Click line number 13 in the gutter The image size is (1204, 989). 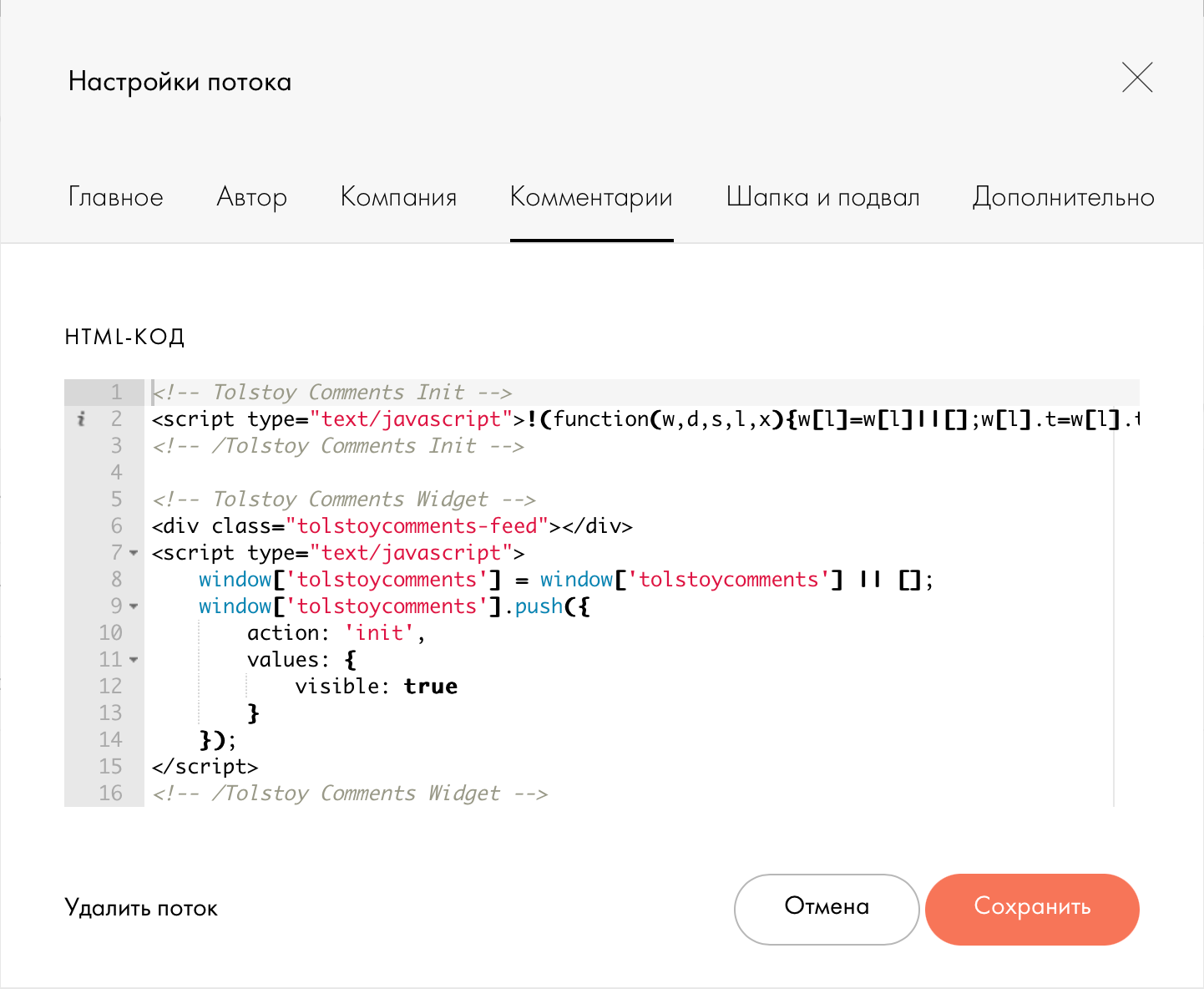(110, 713)
